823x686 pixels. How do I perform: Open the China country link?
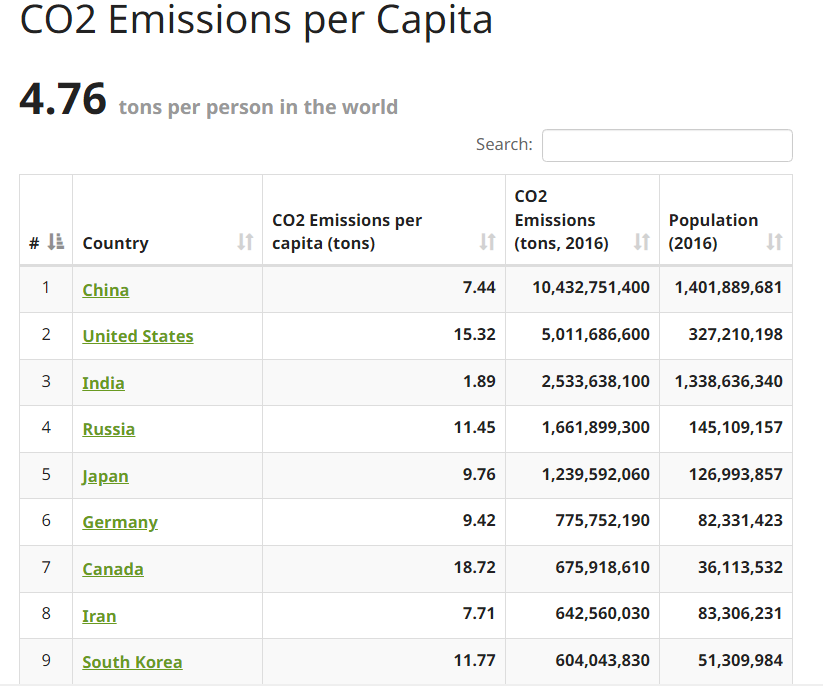click(106, 290)
